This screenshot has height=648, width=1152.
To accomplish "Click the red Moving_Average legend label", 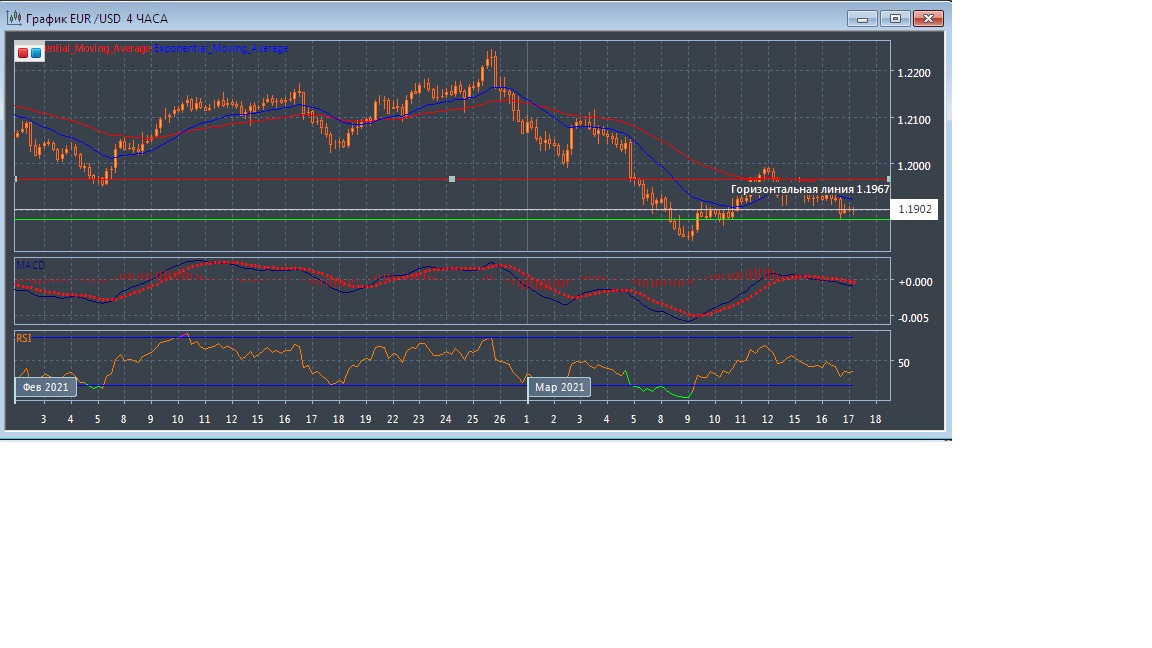I will point(98,48).
